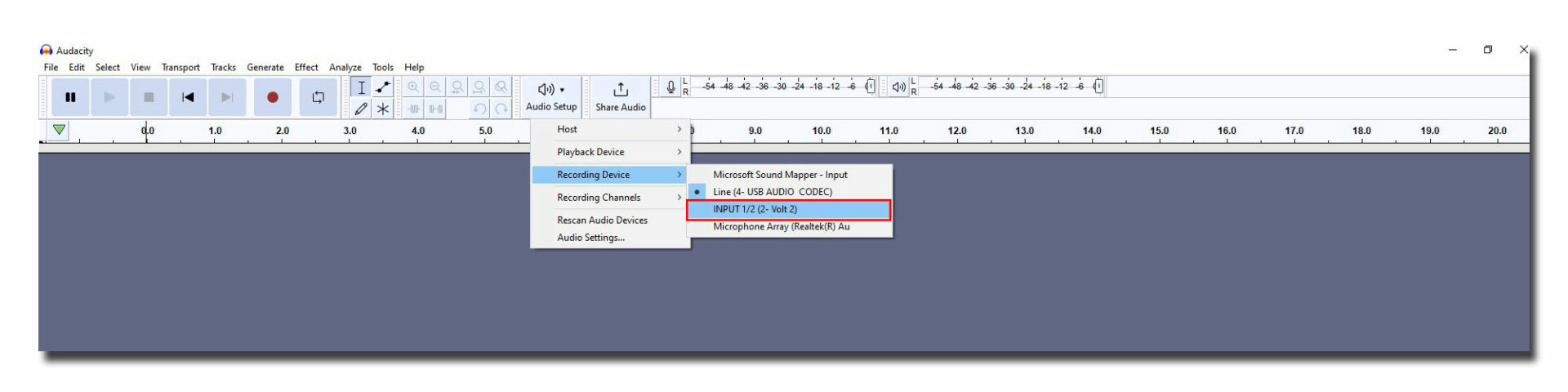Select the Envelope tool
1568x392 pixels.
[382, 87]
